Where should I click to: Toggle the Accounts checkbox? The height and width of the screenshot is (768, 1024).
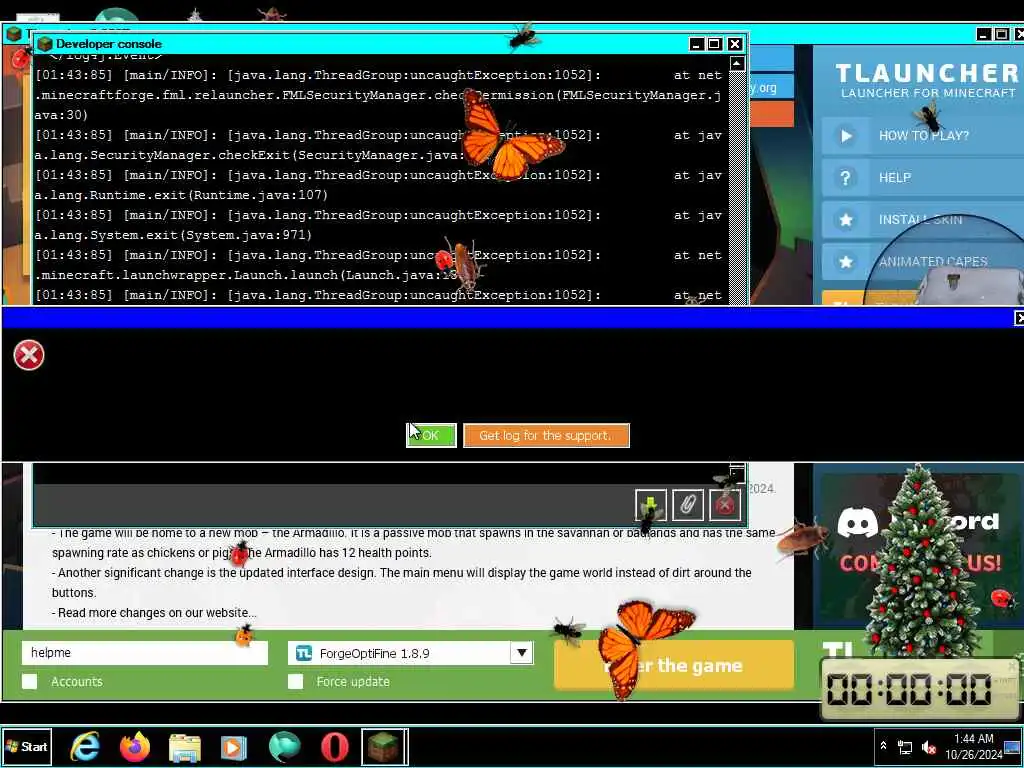(29, 681)
